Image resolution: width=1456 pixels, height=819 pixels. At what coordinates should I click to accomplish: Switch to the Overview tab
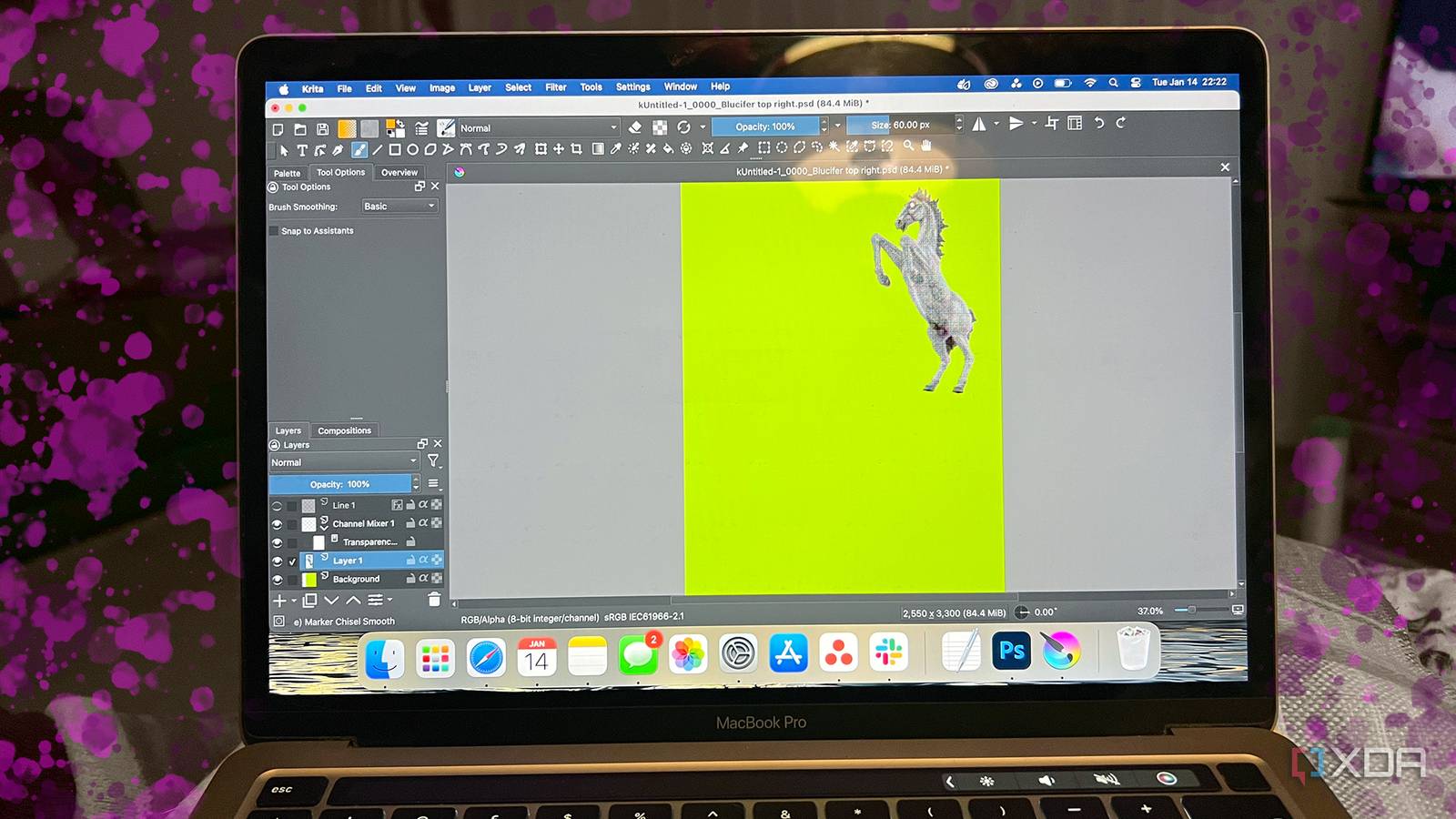pyautogui.click(x=399, y=172)
